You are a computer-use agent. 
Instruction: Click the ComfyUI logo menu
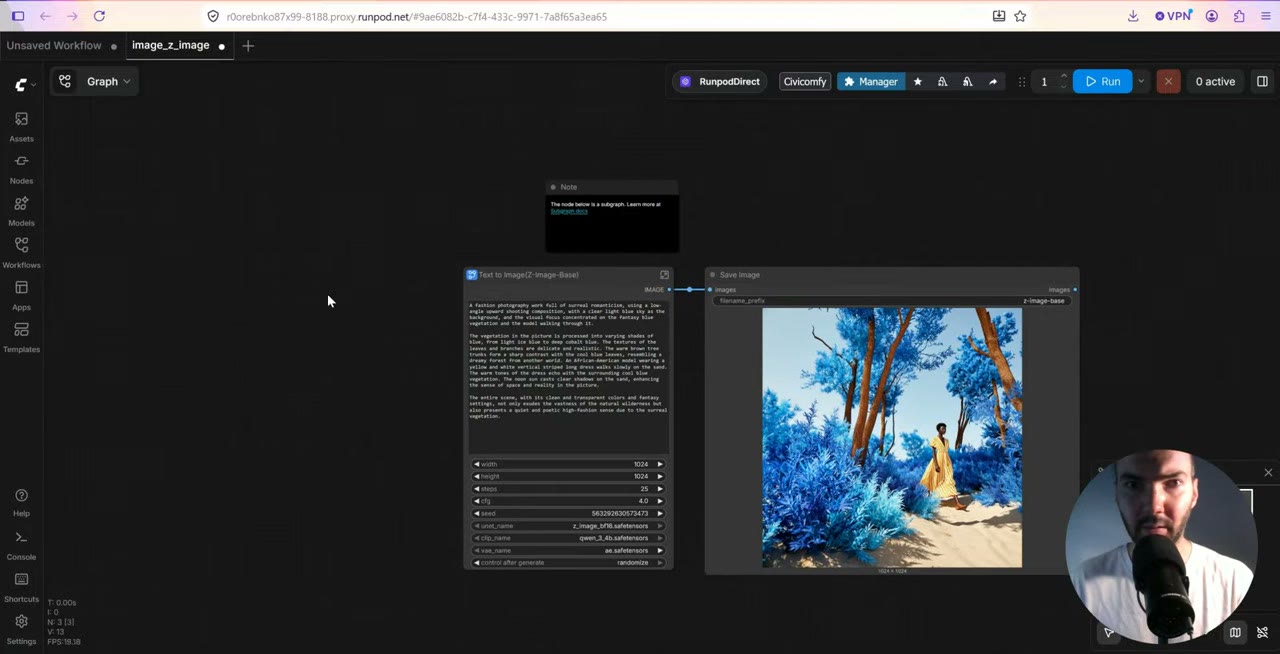click(x=21, y=85)
